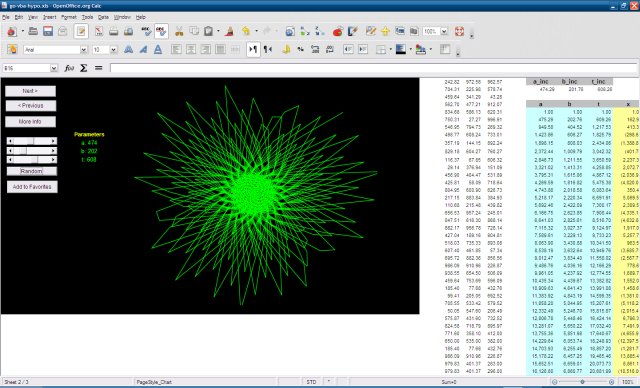The image size is (640, 388).
Task: Expand the Borders dropdown arrow
Action: click(x=391, y=49)
